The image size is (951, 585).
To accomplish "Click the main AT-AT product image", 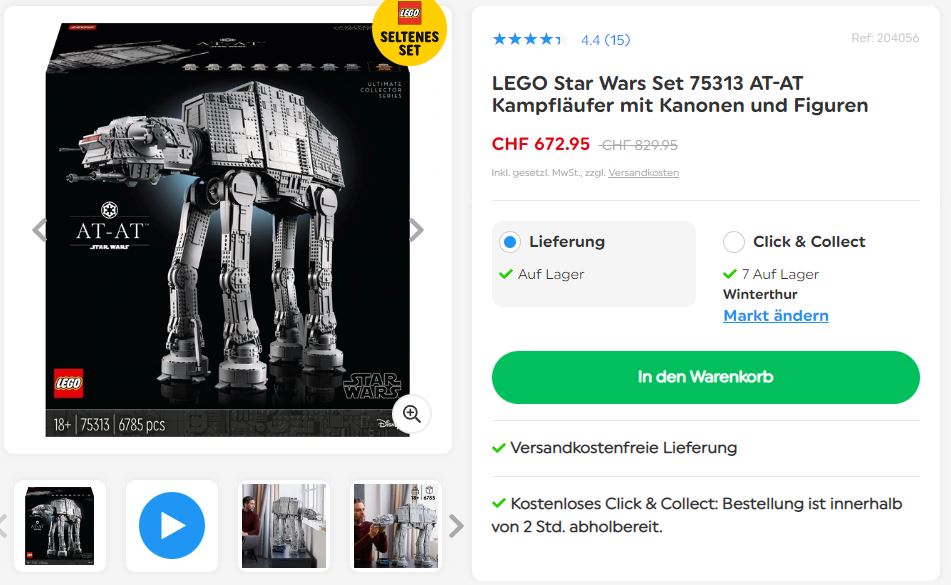I will point(227,230).
